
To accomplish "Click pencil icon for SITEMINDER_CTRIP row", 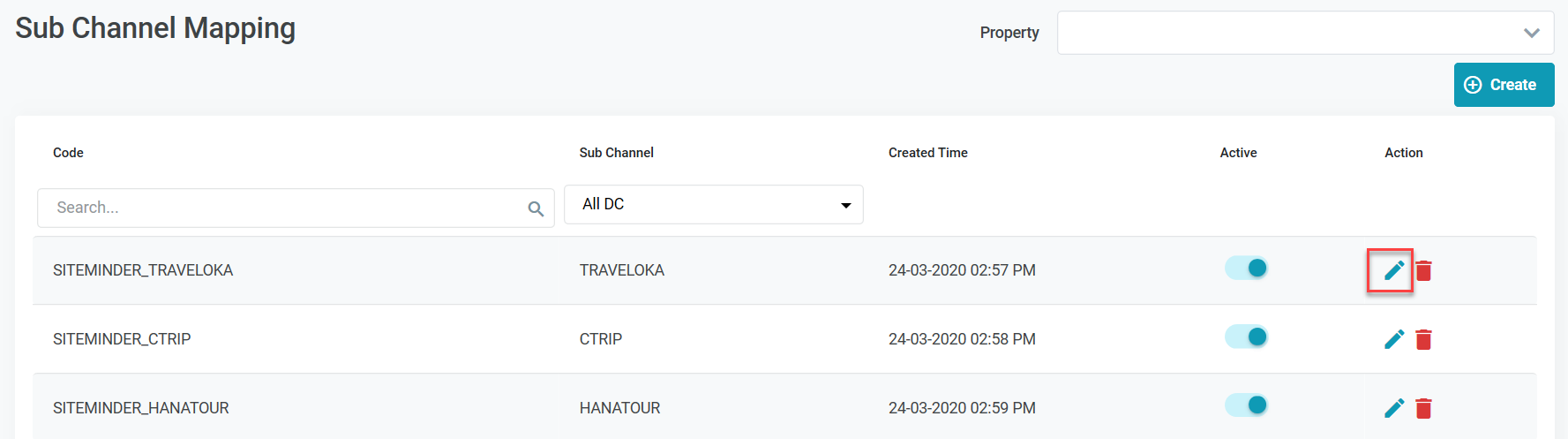I will coord(1393,339).
